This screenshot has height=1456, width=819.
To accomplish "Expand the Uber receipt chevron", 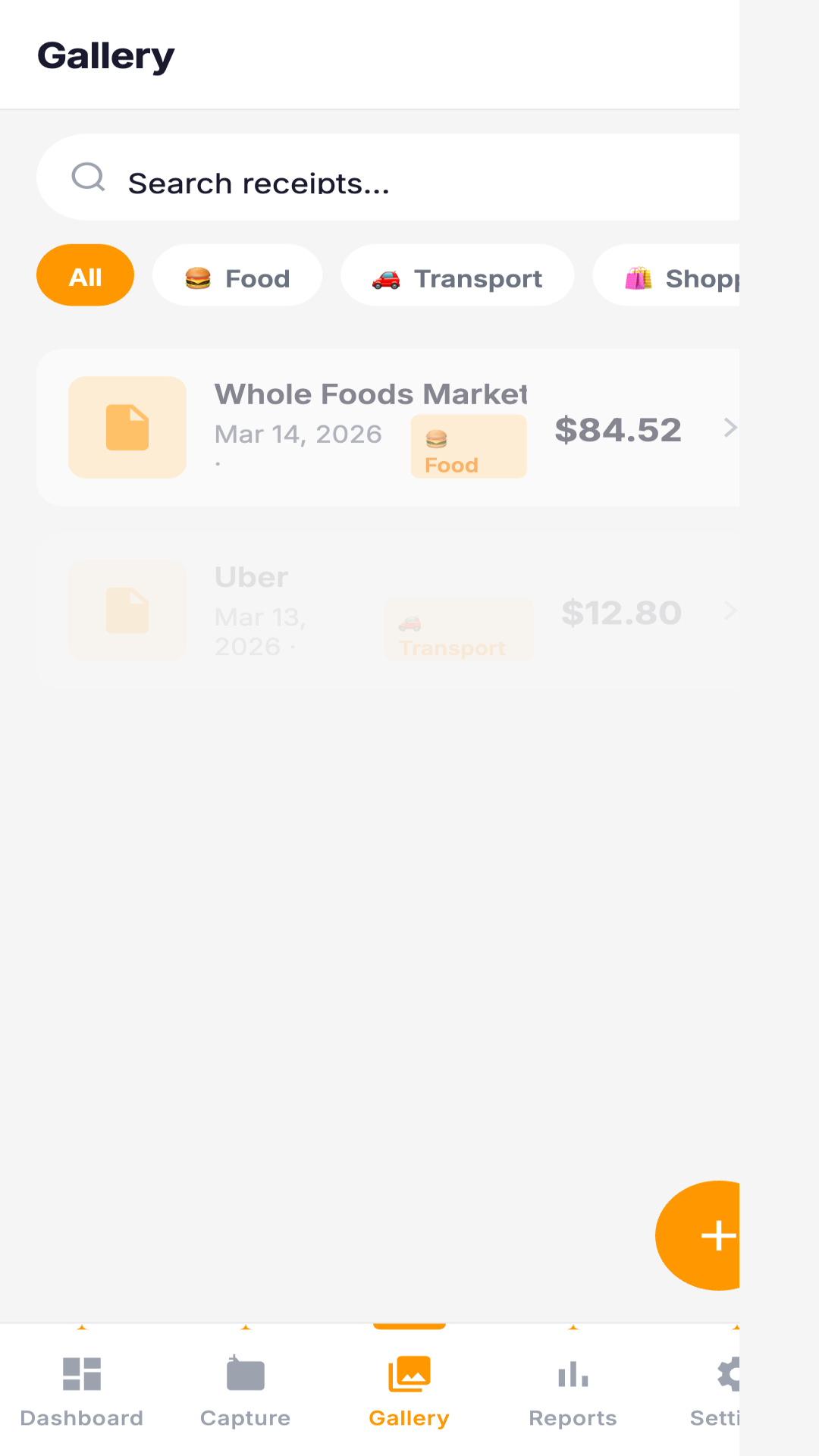I will pyautogui.click(x=730, y=610).
